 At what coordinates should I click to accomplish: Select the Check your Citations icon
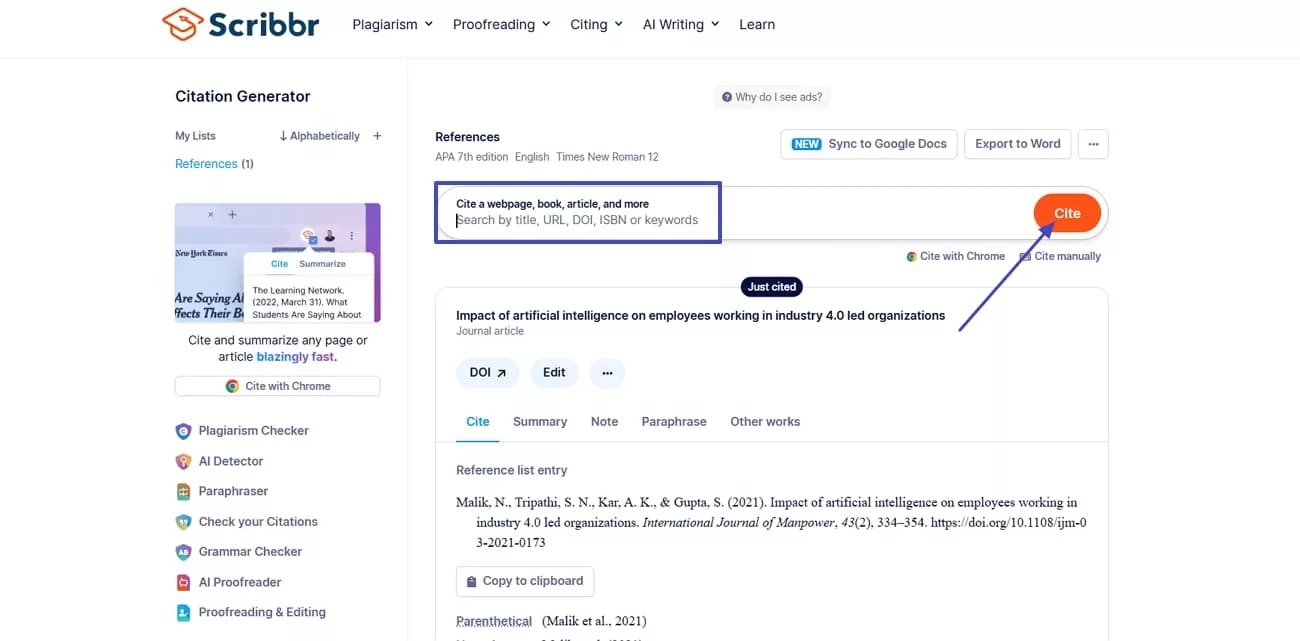(x=184, y=521)
